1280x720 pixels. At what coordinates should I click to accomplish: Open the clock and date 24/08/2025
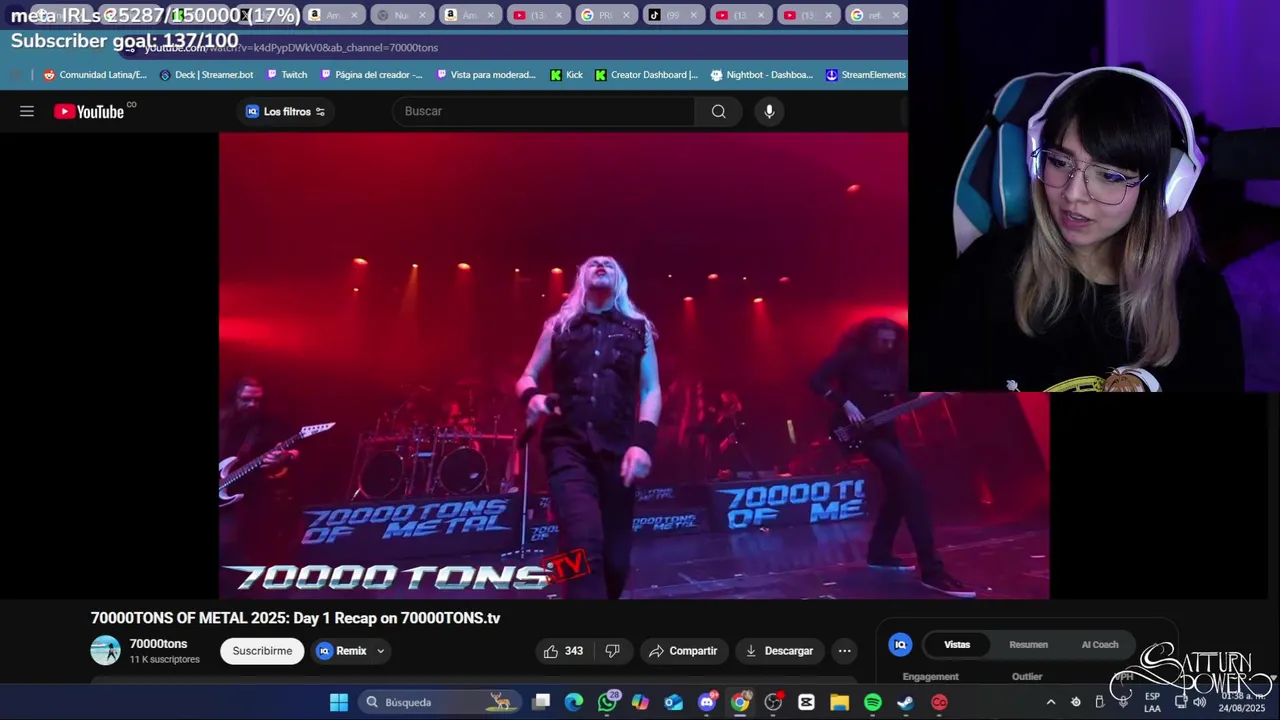tap(1242, 702)
